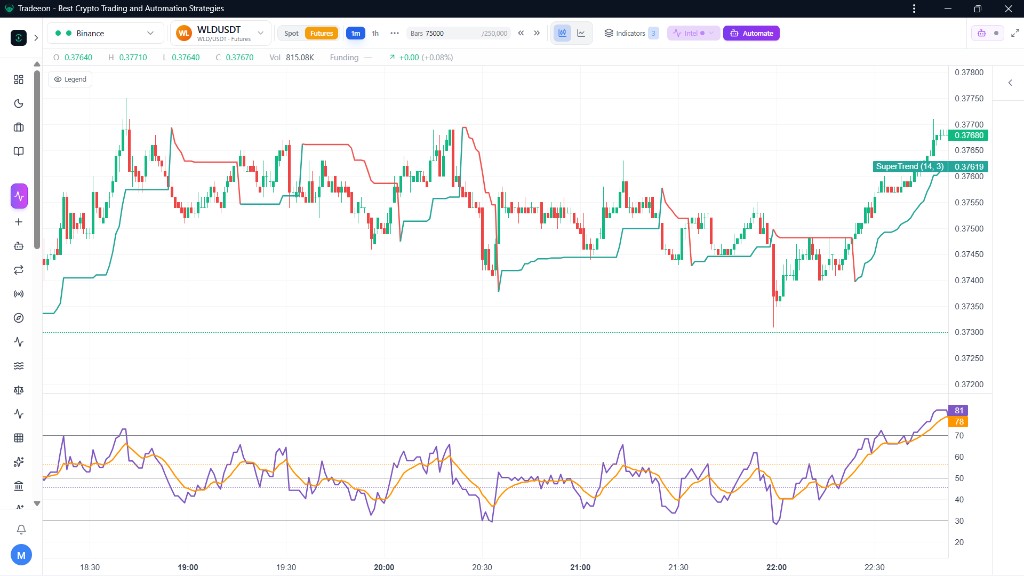The width and height of the screenshot is (1024, 576).
Task: Click the Tradeeon logo icon
Action: coord(18,38)
